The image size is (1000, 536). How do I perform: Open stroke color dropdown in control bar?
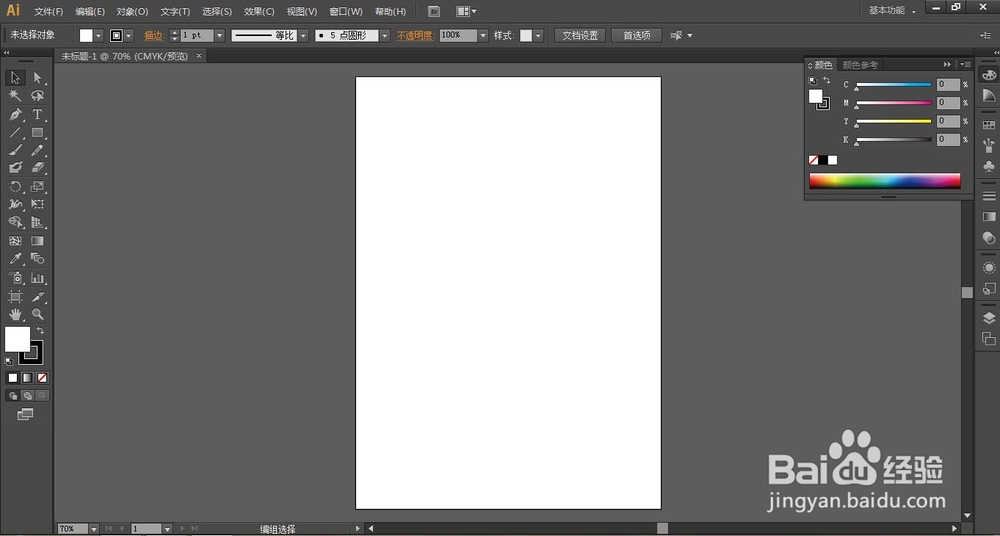(129, 36)
